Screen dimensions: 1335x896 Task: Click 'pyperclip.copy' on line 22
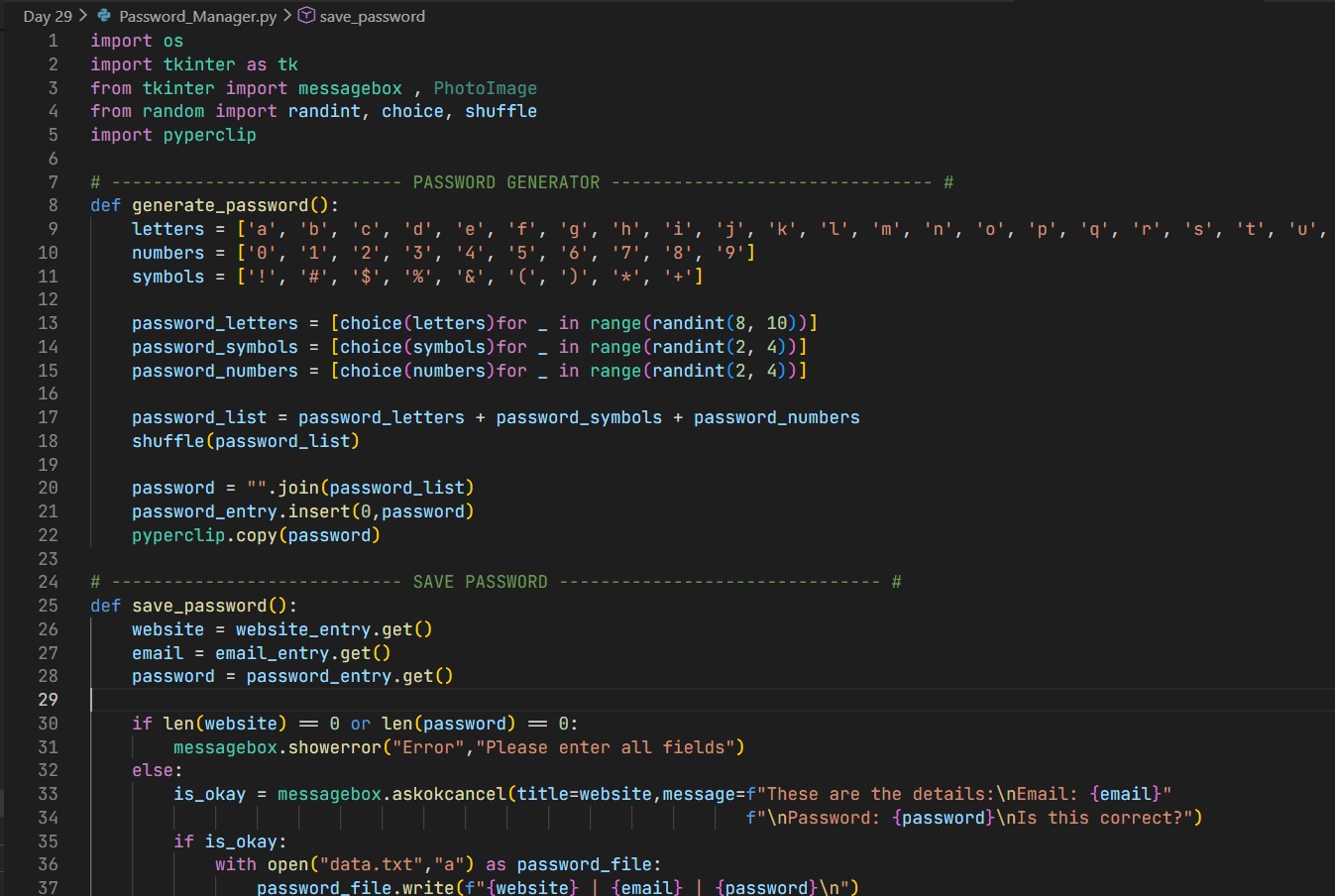tap(205, 535)
